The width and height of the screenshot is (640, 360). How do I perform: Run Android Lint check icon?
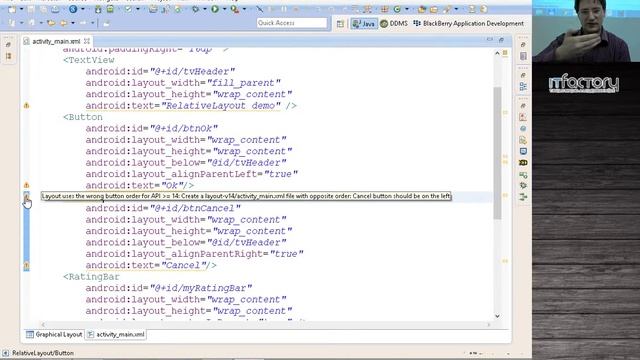pyautogui.click(x=128, y=9)
